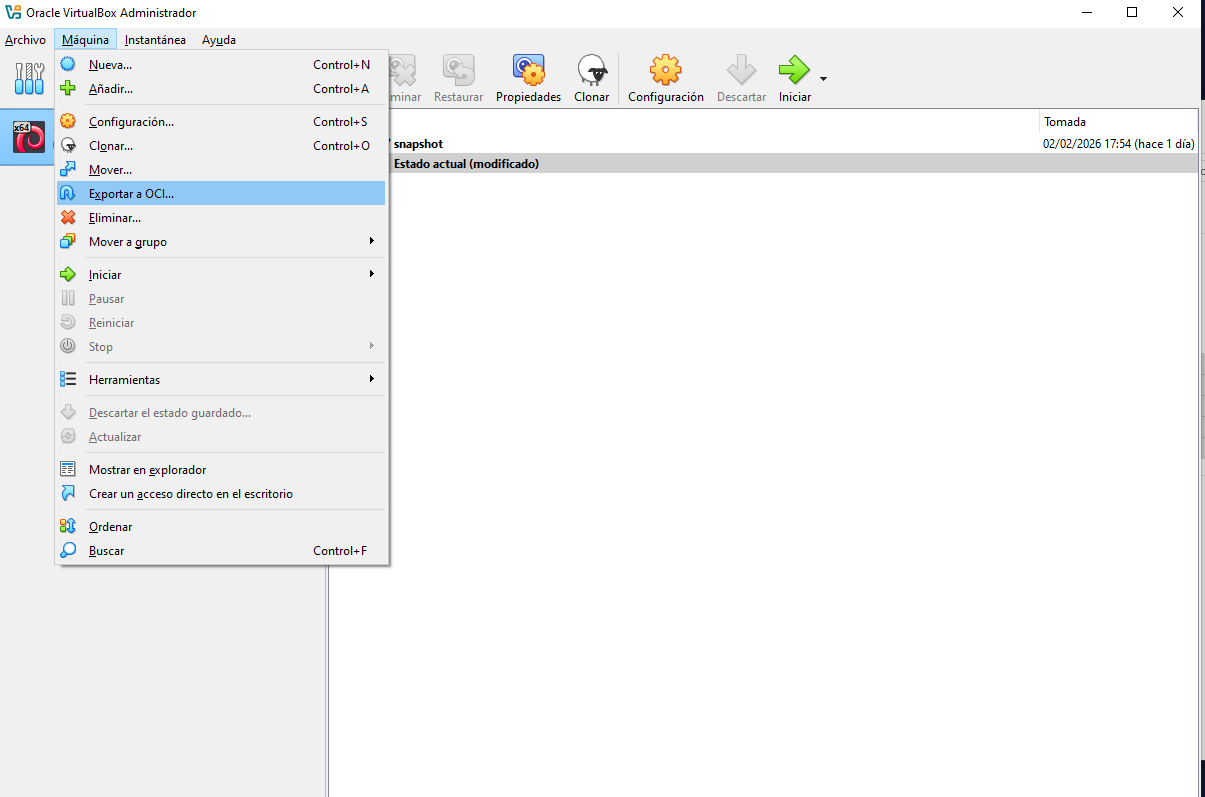
Task: Click the Ordenar icon
Action: [68, 526]
